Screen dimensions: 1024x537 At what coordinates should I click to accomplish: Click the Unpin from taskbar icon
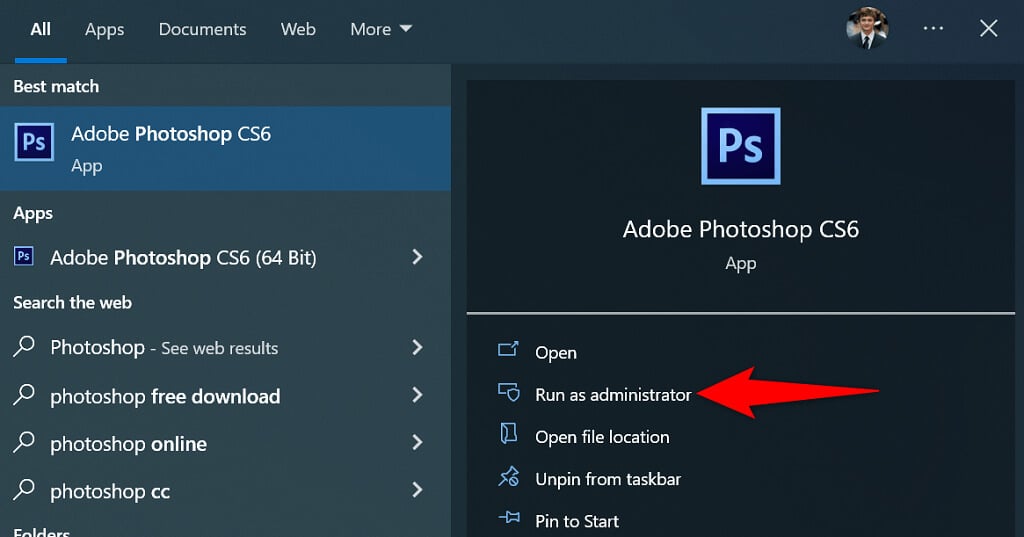point(508,478)
